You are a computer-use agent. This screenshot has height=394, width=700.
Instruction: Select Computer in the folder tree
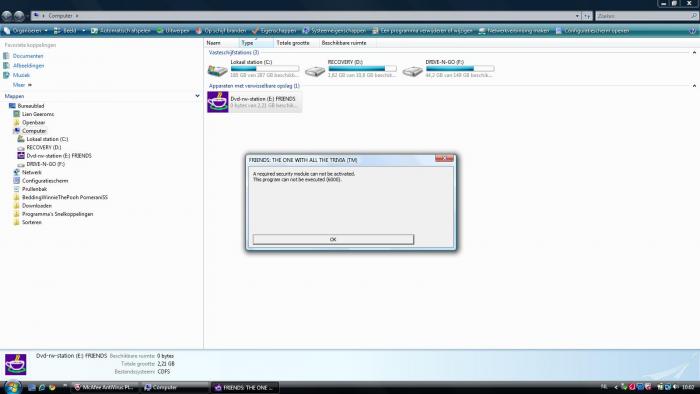(x=34, y=131)
